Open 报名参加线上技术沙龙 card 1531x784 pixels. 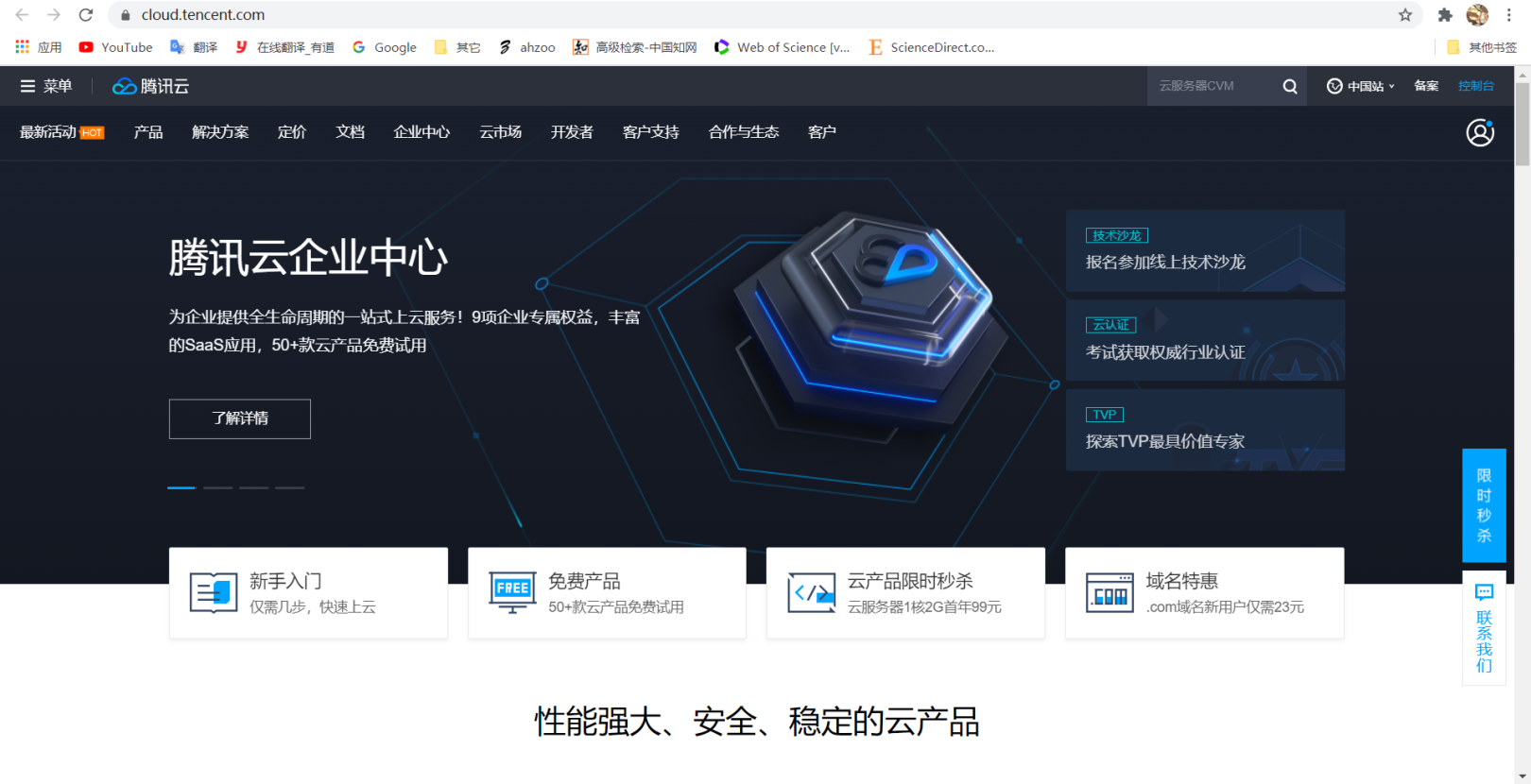pos(1205,250)
